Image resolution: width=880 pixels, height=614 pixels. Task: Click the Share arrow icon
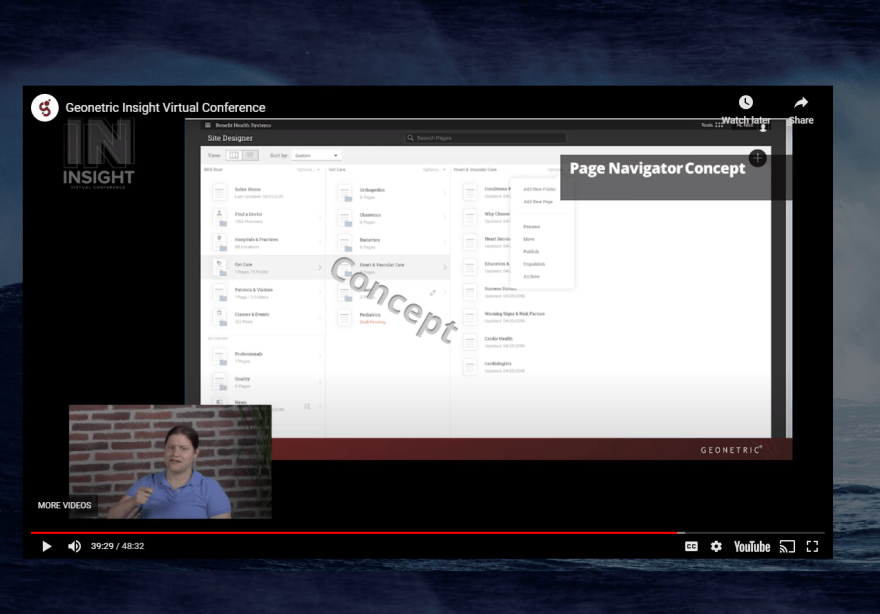[x=801, y=103]
